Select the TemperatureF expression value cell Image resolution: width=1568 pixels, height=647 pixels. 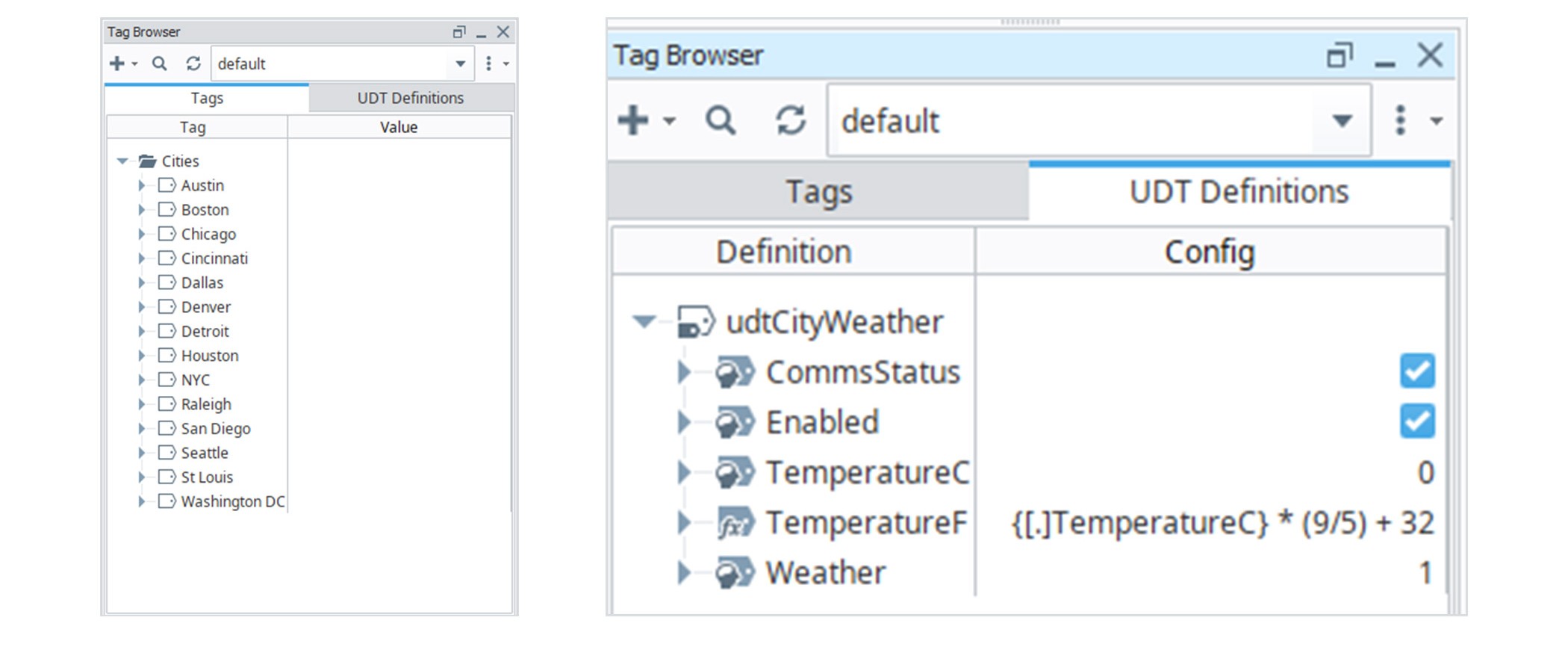pyautogui.click(x=1222, y=523)
